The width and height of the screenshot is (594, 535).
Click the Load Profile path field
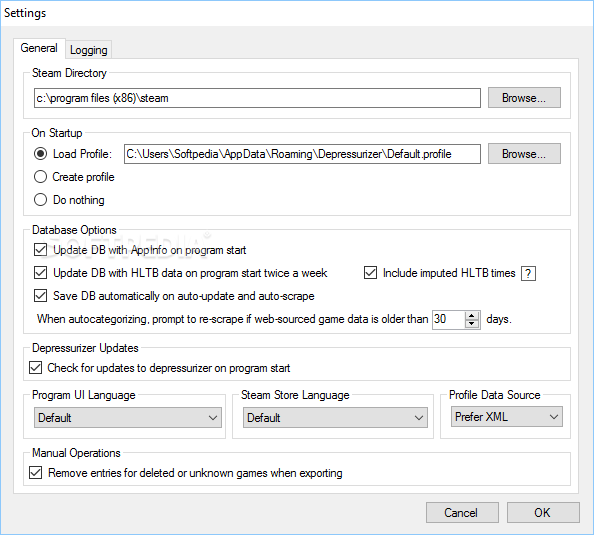click(x=302, y=154)
